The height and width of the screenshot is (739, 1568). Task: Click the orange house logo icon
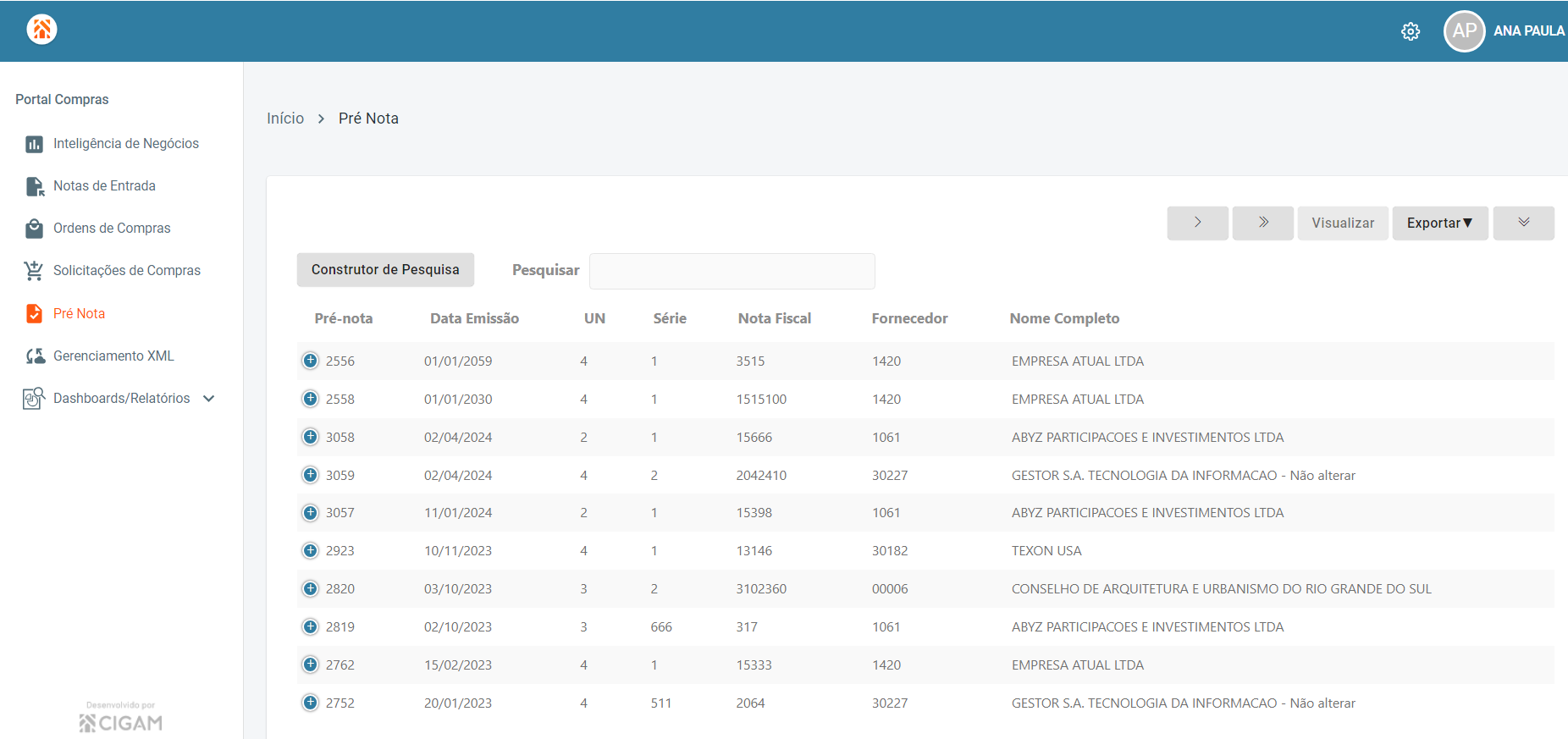pyautogui.click(x=41, y=30)
